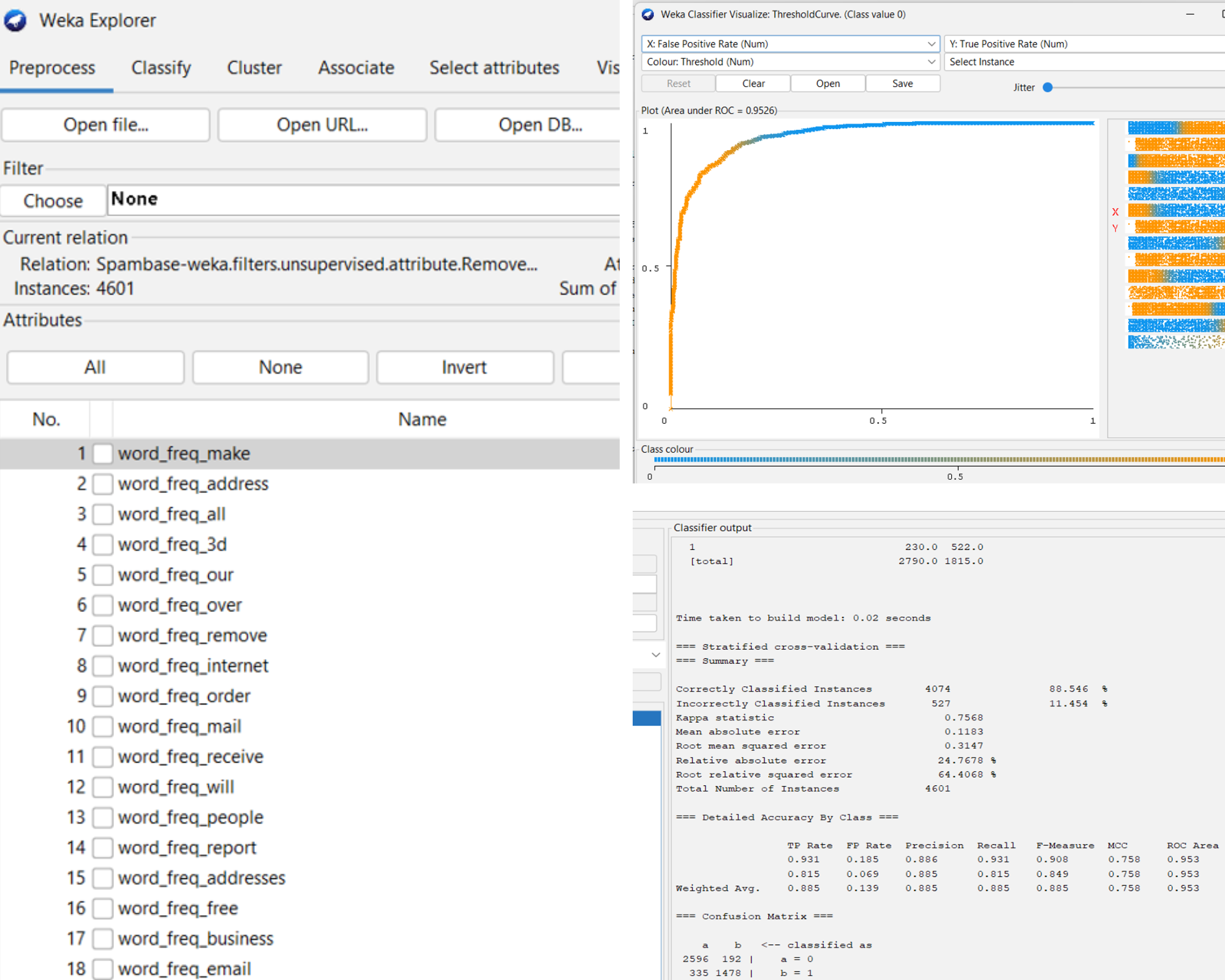Tick the word_freq_all checkbox

103,514
